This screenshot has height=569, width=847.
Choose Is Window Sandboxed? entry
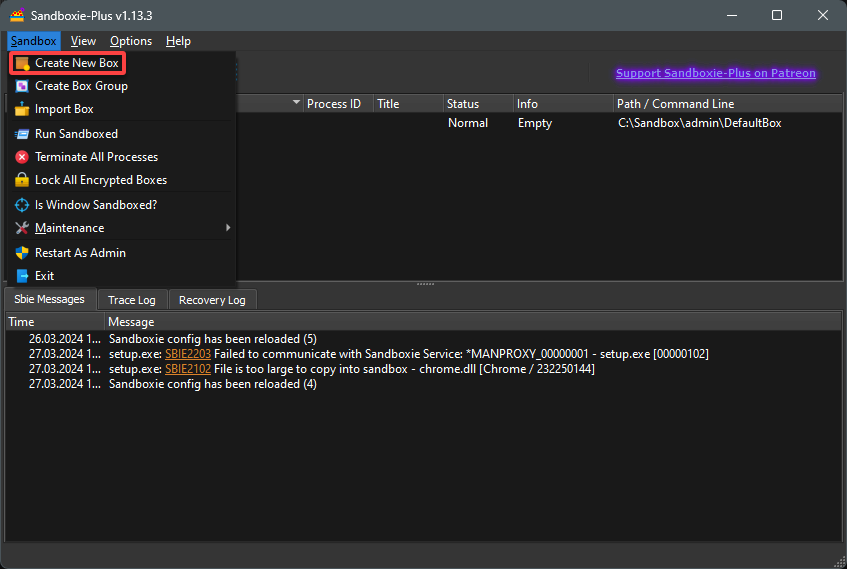[x=122, y=205]
